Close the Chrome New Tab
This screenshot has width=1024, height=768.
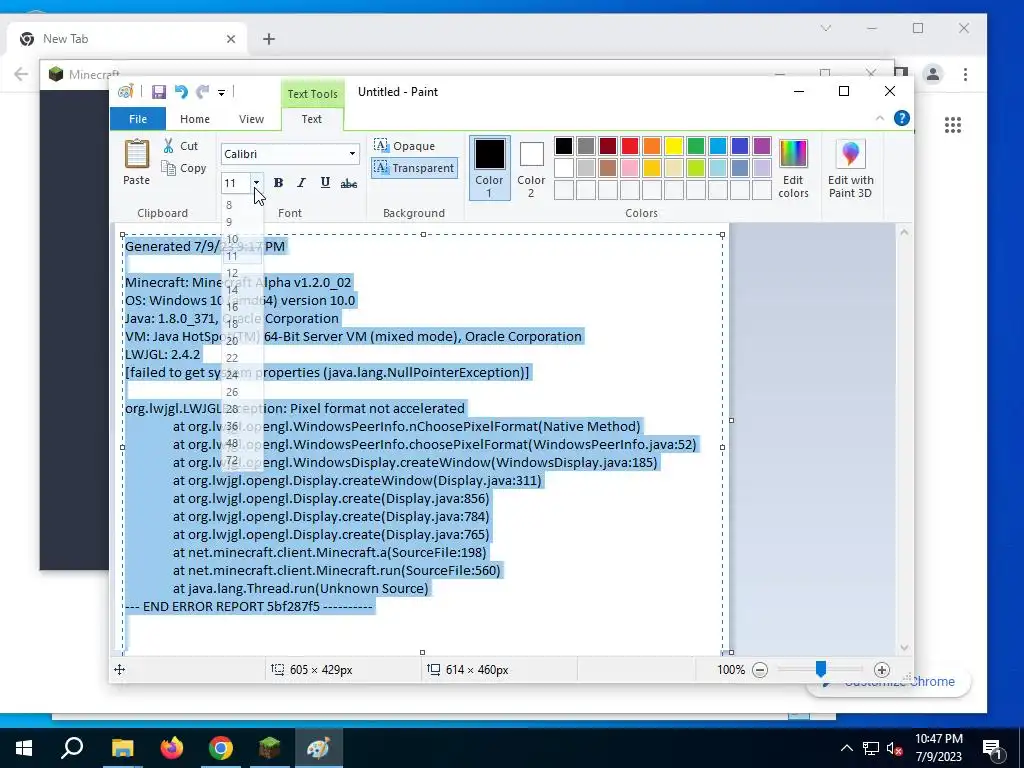[x=231, y=39]
